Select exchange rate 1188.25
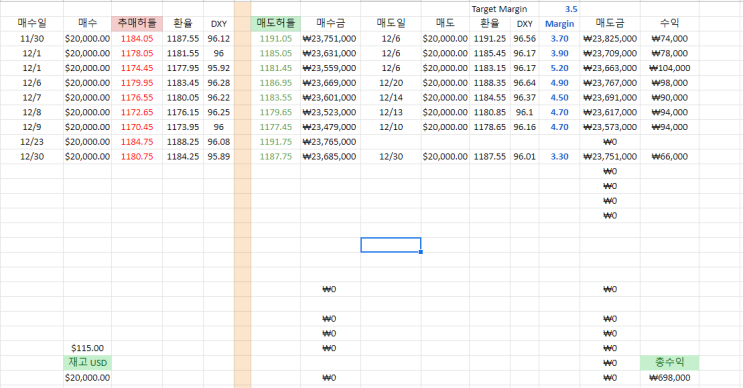743x388 pixels. click(183, 142)
